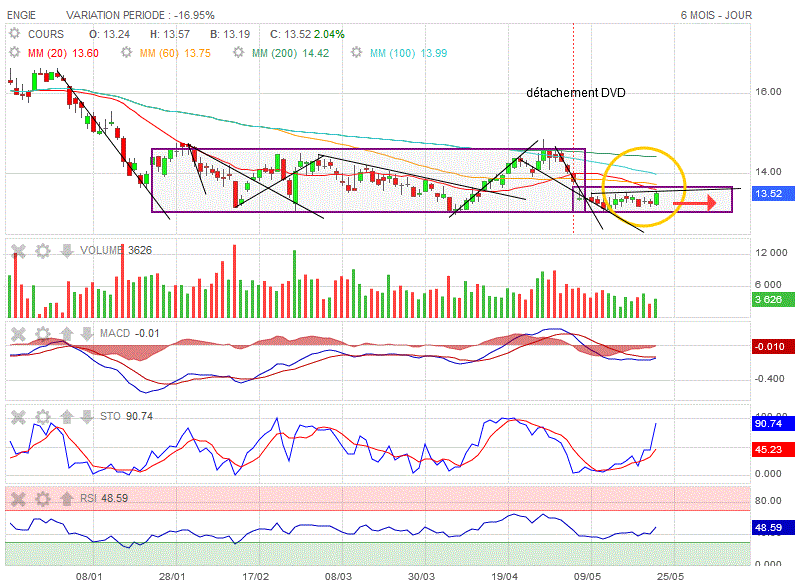
Task: Move the RSI panel up with arrow
Action: pyautogui.click(x=66, y=498)
